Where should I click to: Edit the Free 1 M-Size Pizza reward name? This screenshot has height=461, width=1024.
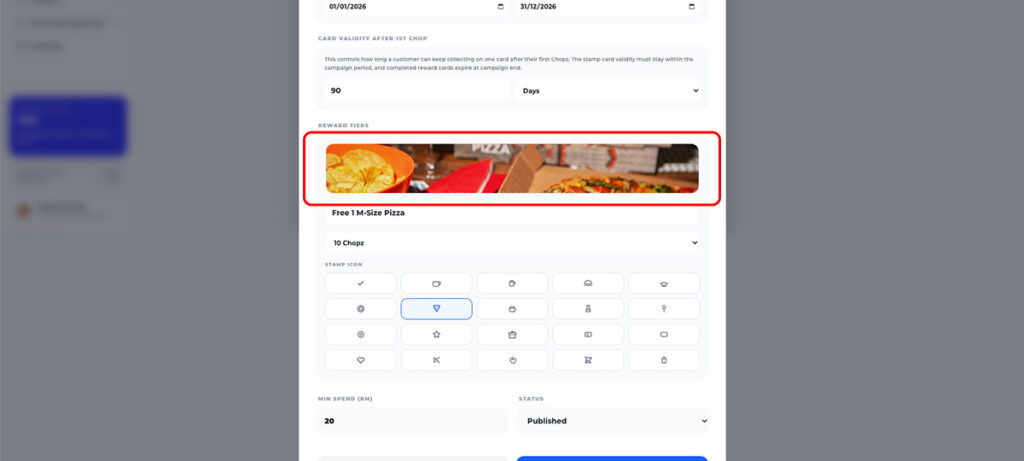pyautogui.click(x=512, y=214)
